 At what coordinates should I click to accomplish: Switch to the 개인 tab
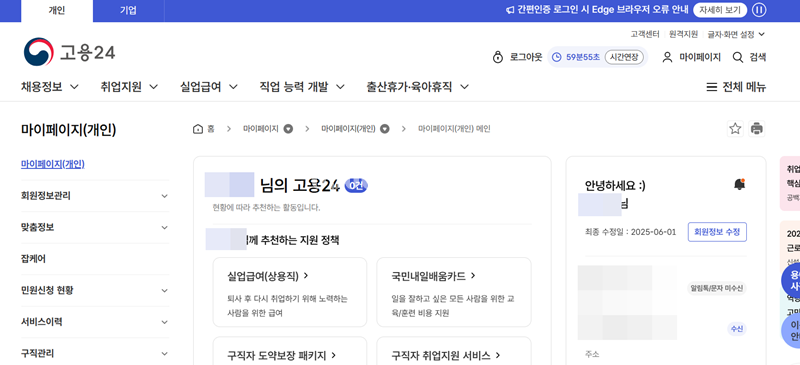(x=57, y=11)
